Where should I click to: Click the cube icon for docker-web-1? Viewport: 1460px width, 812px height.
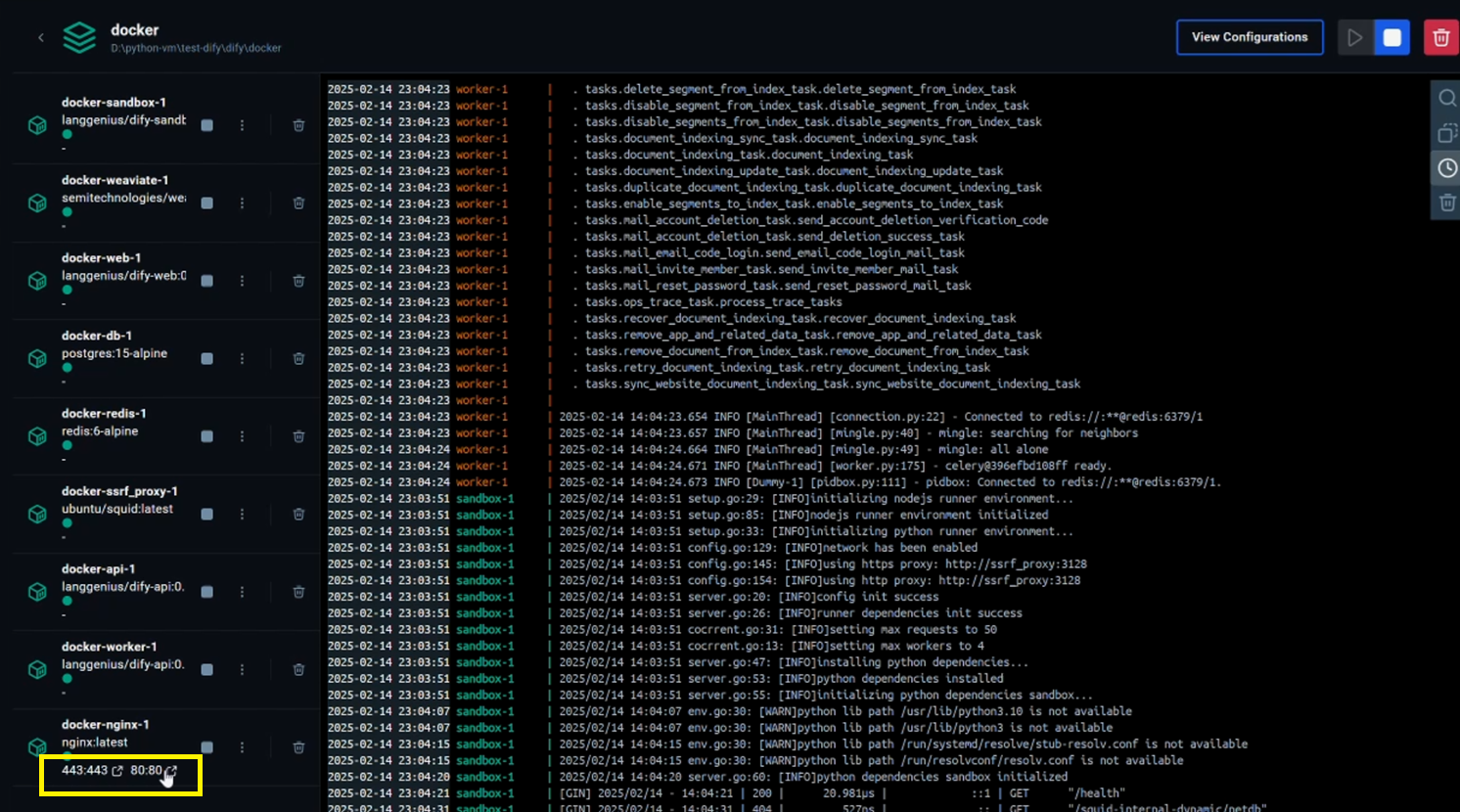click(37, 281)
